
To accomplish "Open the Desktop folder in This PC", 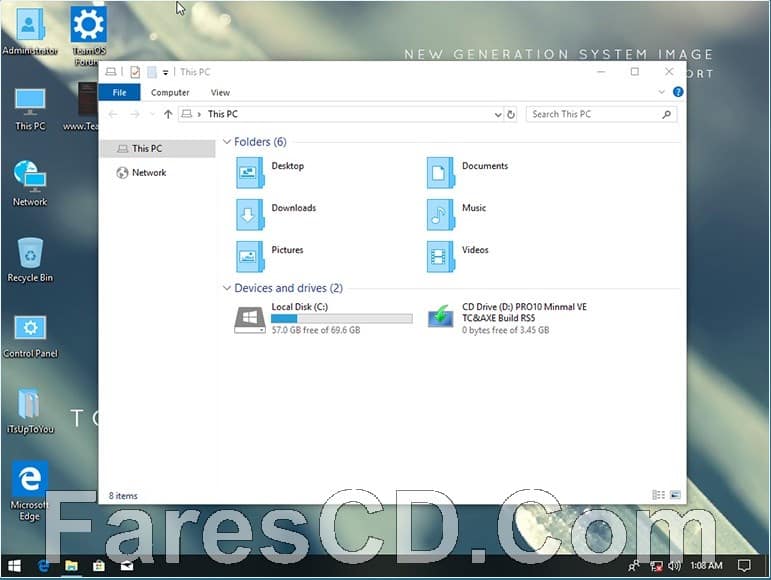I will (x=250, y=173).
